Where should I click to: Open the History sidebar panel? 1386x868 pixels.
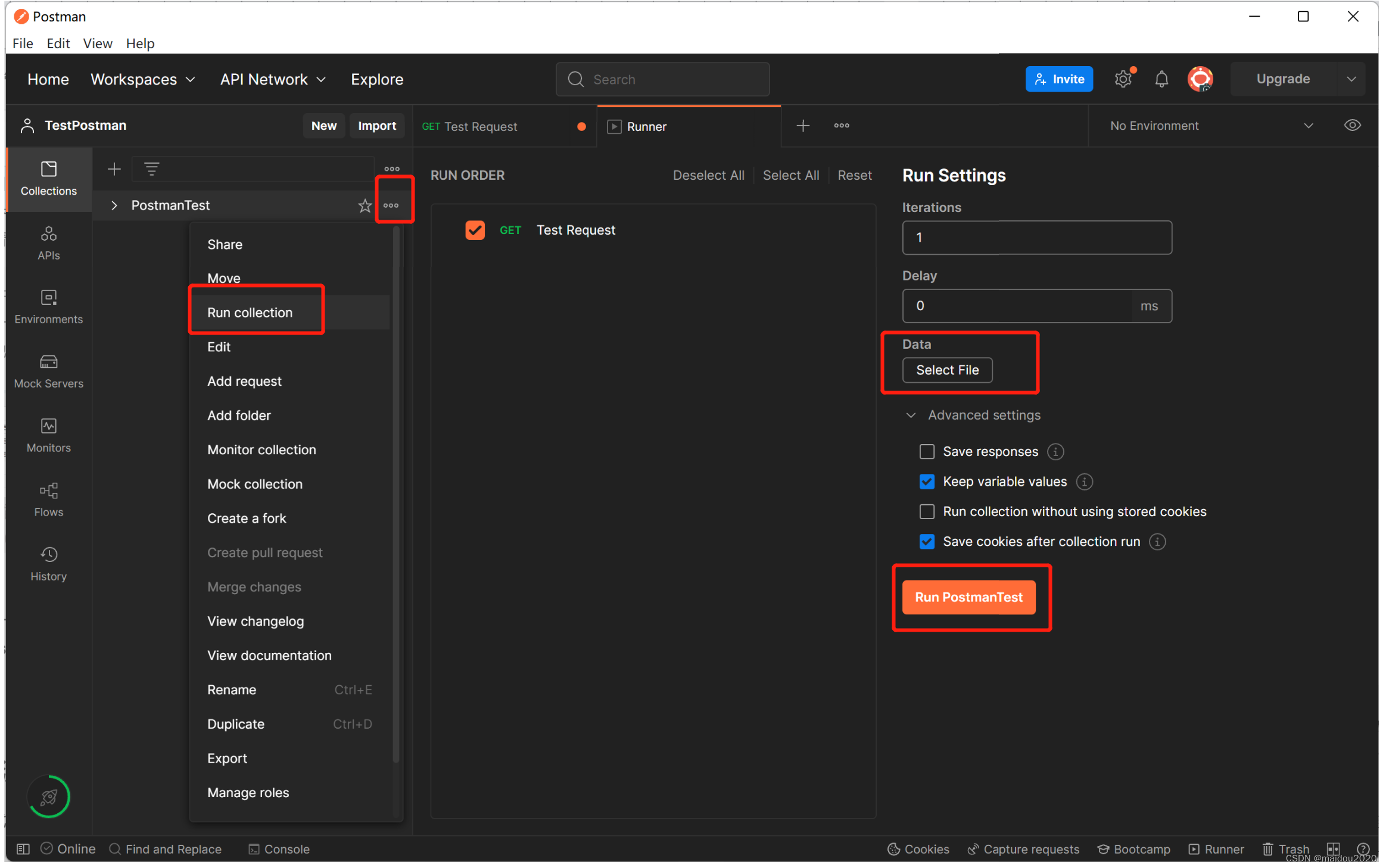click(49, 565)
